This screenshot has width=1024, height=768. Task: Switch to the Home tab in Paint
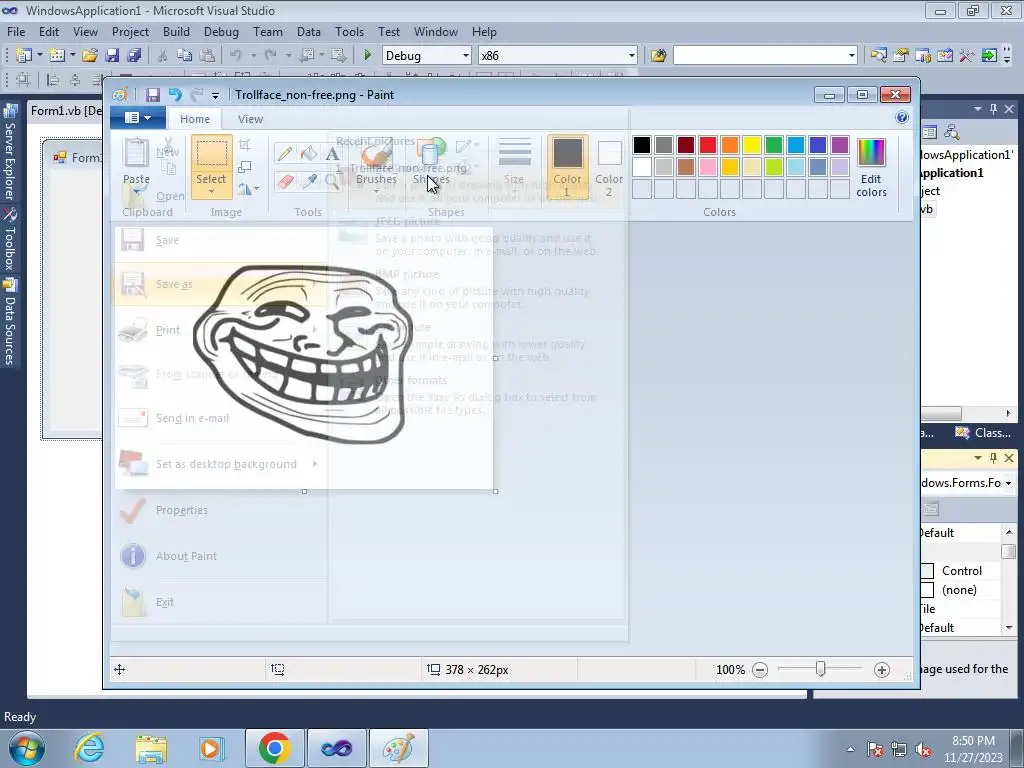[x=195, y=119]
